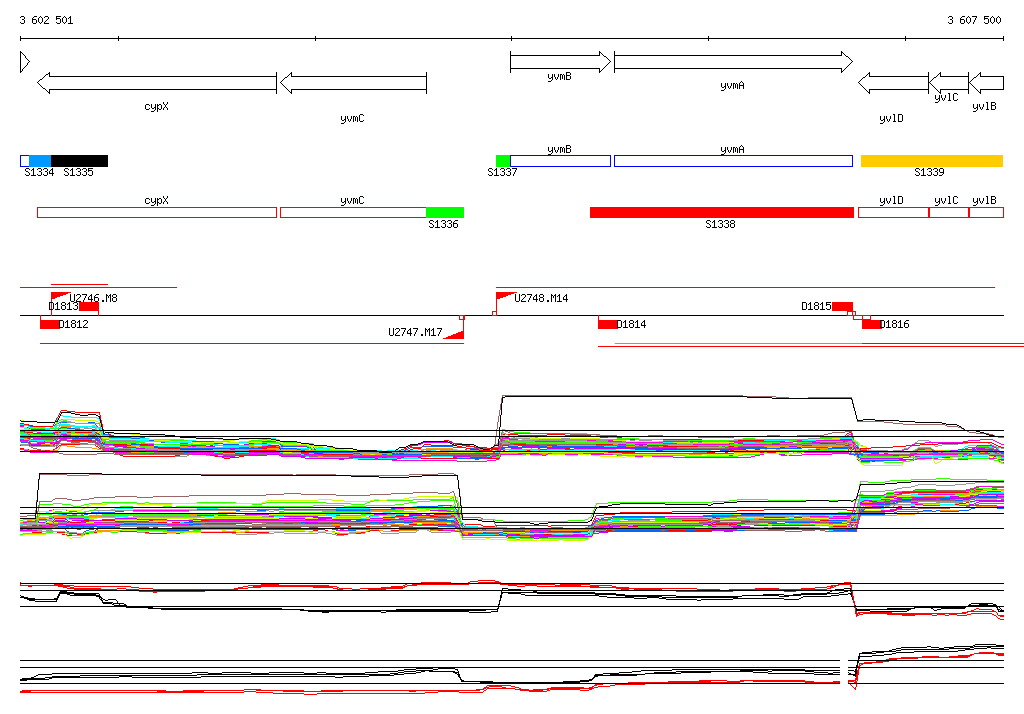The height and width of the screenshot is (714, 1024).
Task: Click the red-outlined yvlC box
Action: click(949, 212)
